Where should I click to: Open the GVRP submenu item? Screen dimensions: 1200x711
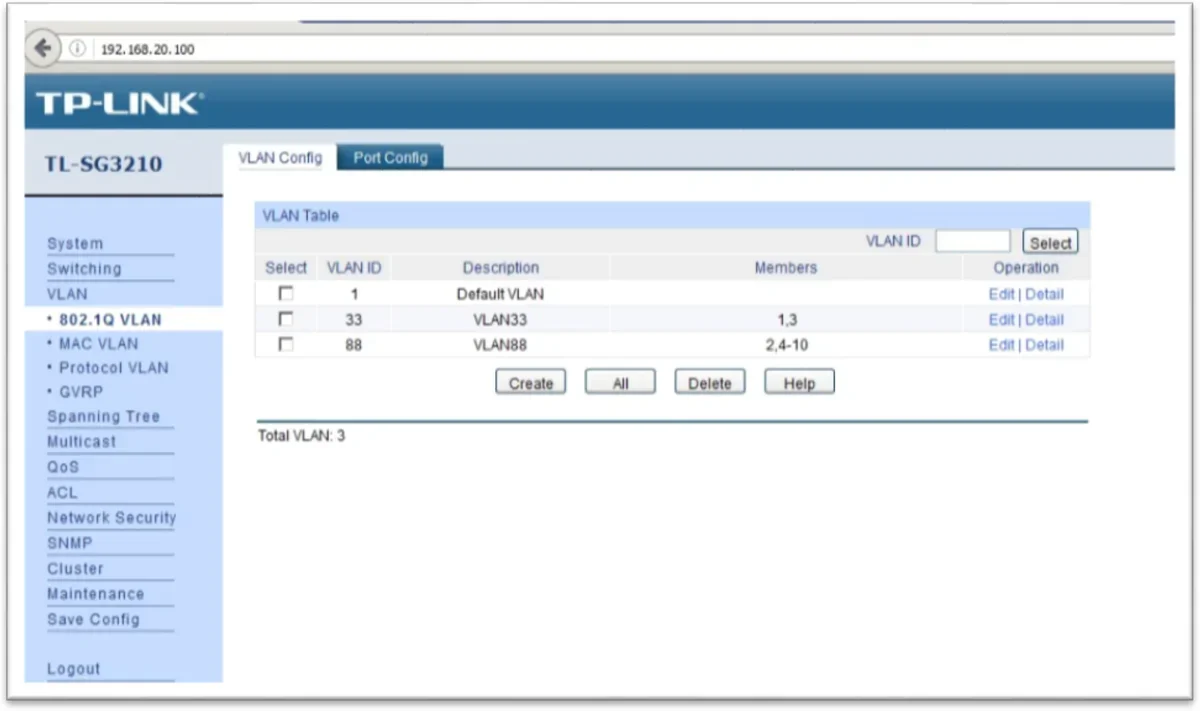pyautogui.click(x=80, y=392)
